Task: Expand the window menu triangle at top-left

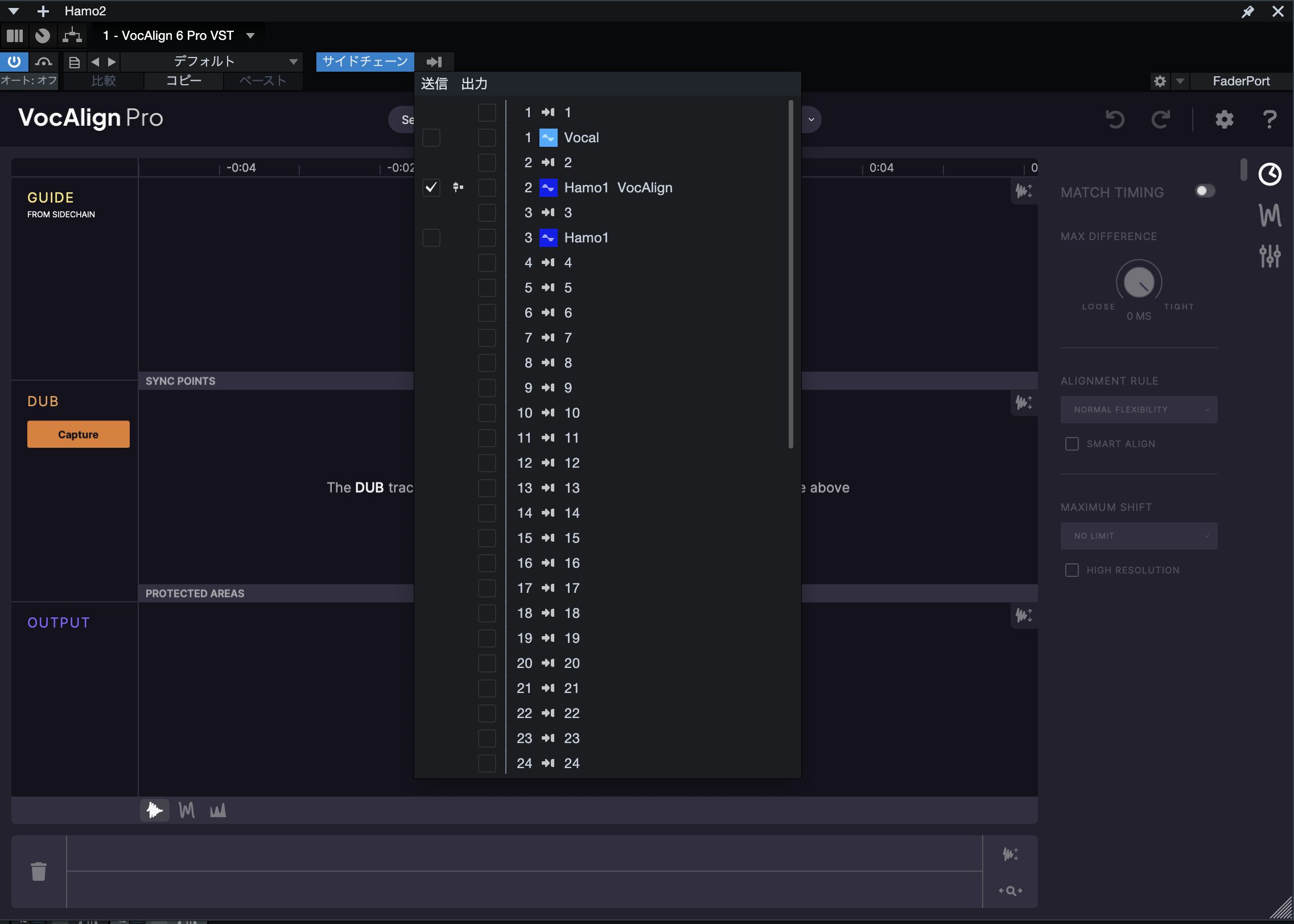Action: (14, 11)
